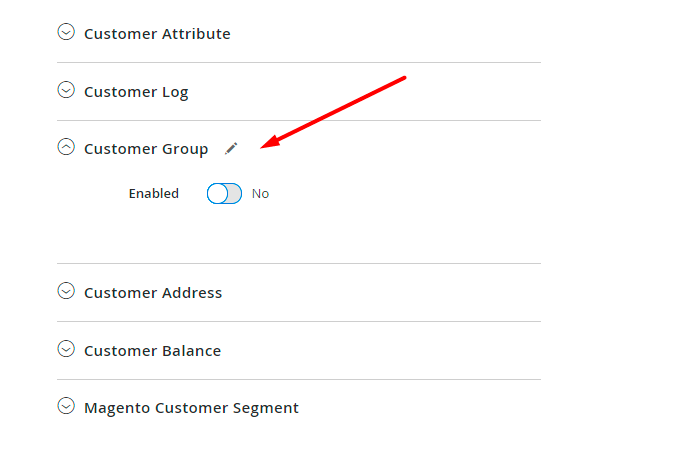Click the Magento Customer Segment heading text

coord(191,408)
